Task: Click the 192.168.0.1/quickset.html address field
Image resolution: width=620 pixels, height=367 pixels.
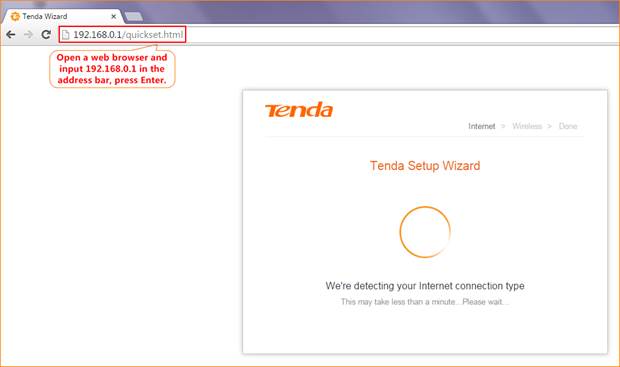Action: [122, 35]
